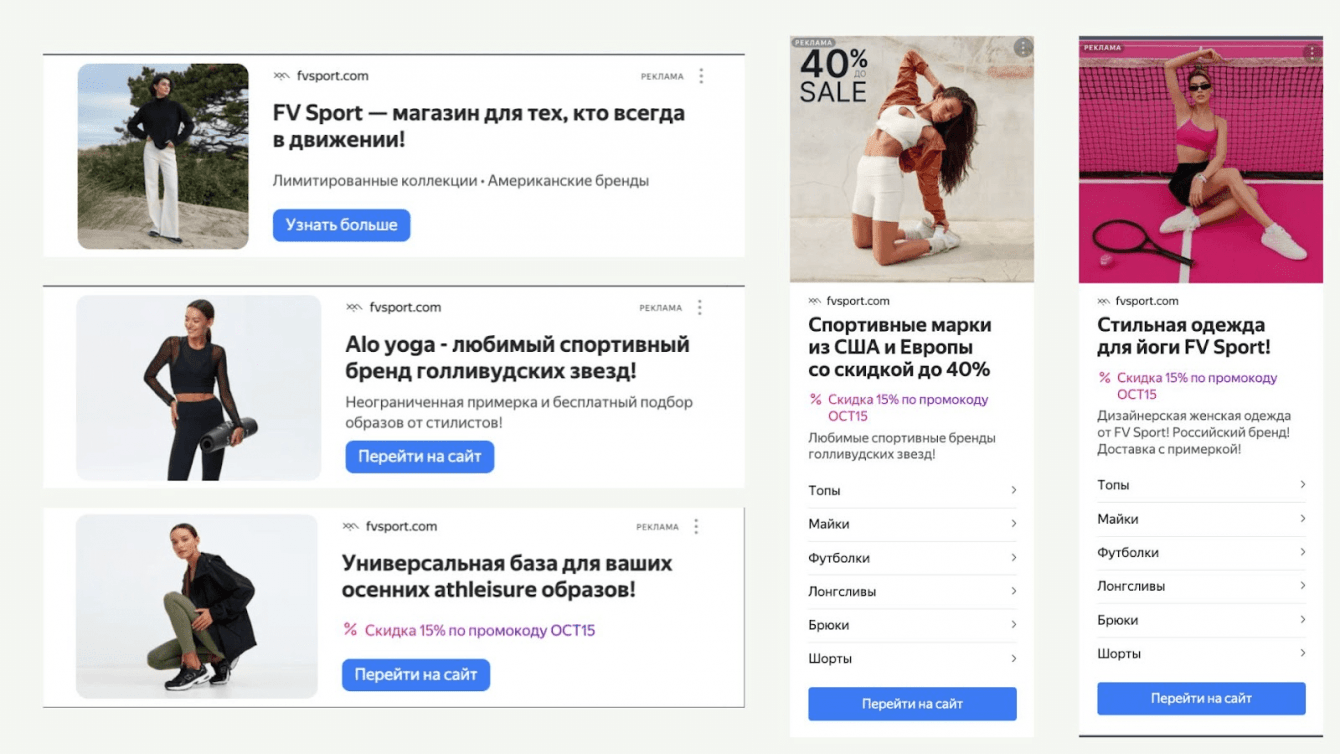Click the pink tennis court photo
Image resolution: width=1340 pixels, height=754 pixels.
[1201, 160]
